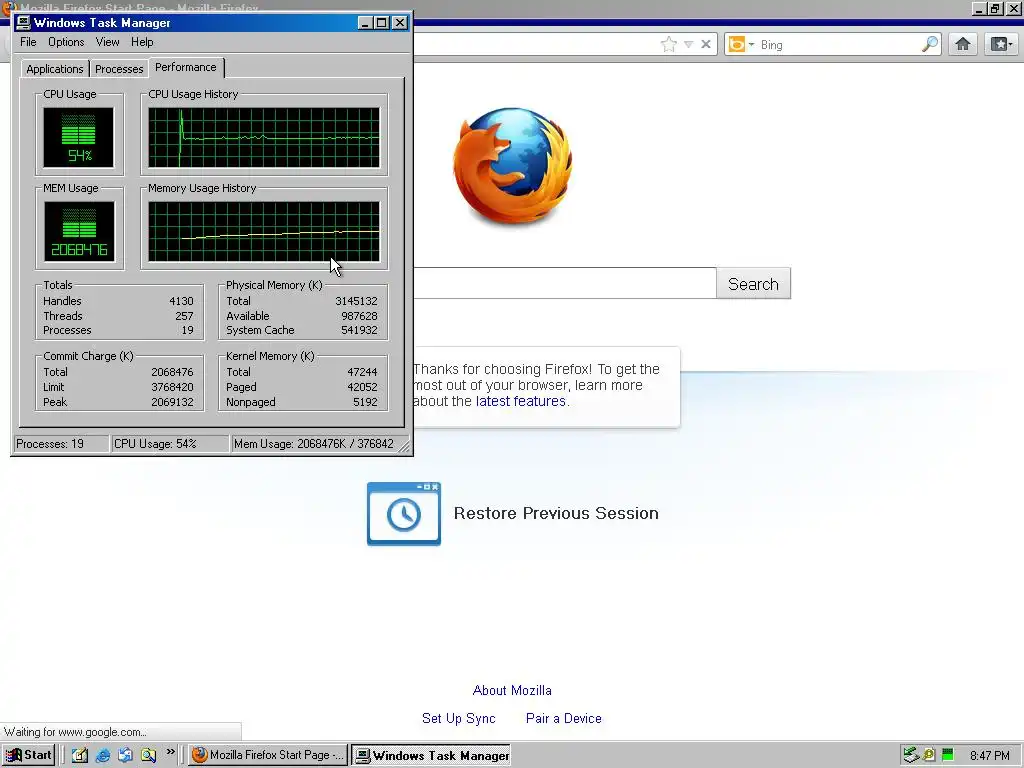Switch to Mozilla Firefox Start Page taskbar button
The height and width of the screenshot is (768, 1024).
click(268, 755)
